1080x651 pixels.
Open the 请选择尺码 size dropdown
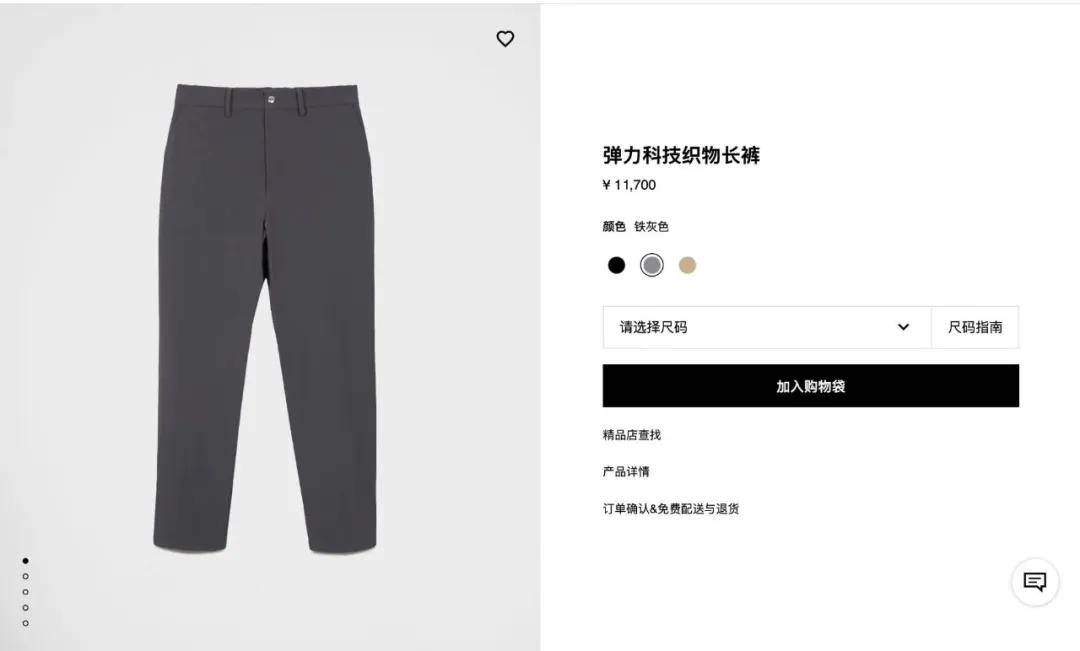click(x=767, y=327)
